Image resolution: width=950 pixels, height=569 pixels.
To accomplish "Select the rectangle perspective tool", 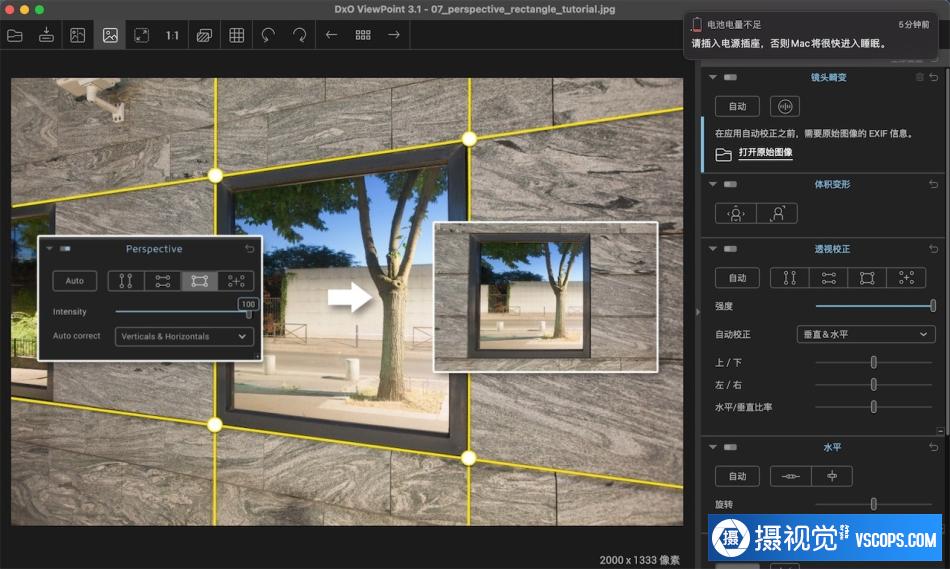I will pos(867,278).
